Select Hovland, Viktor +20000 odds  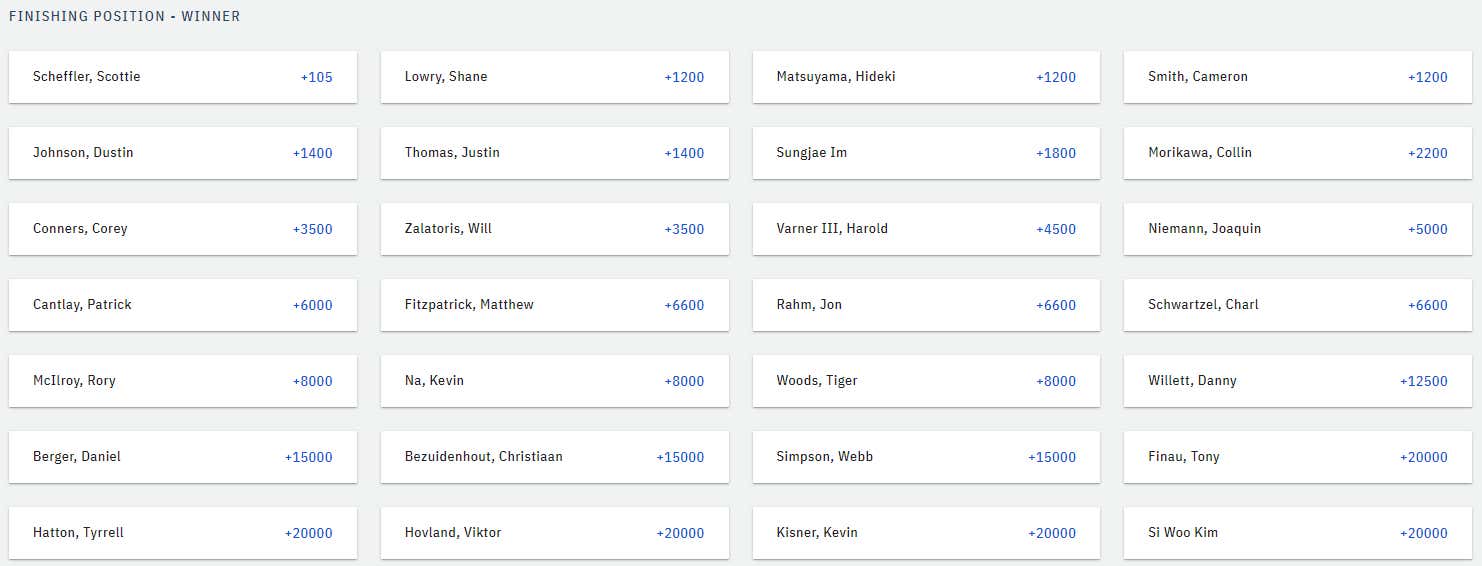coord(555,533)
